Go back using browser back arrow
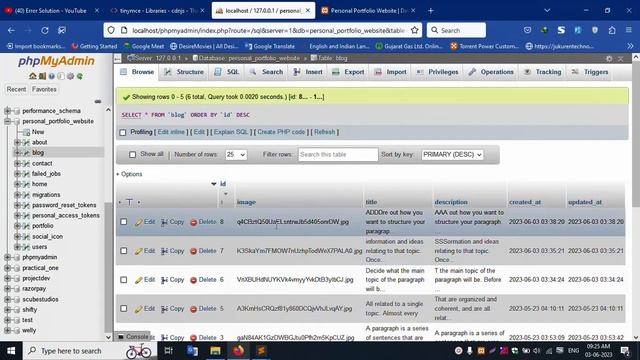This screenshot has height=360, width=640. pos(11,30)
